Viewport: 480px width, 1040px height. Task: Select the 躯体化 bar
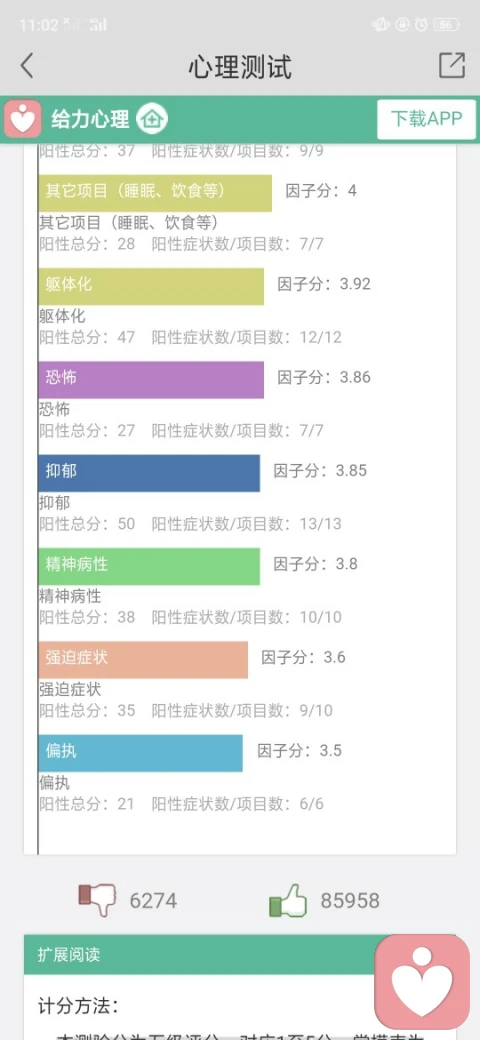tap(151, 287)
